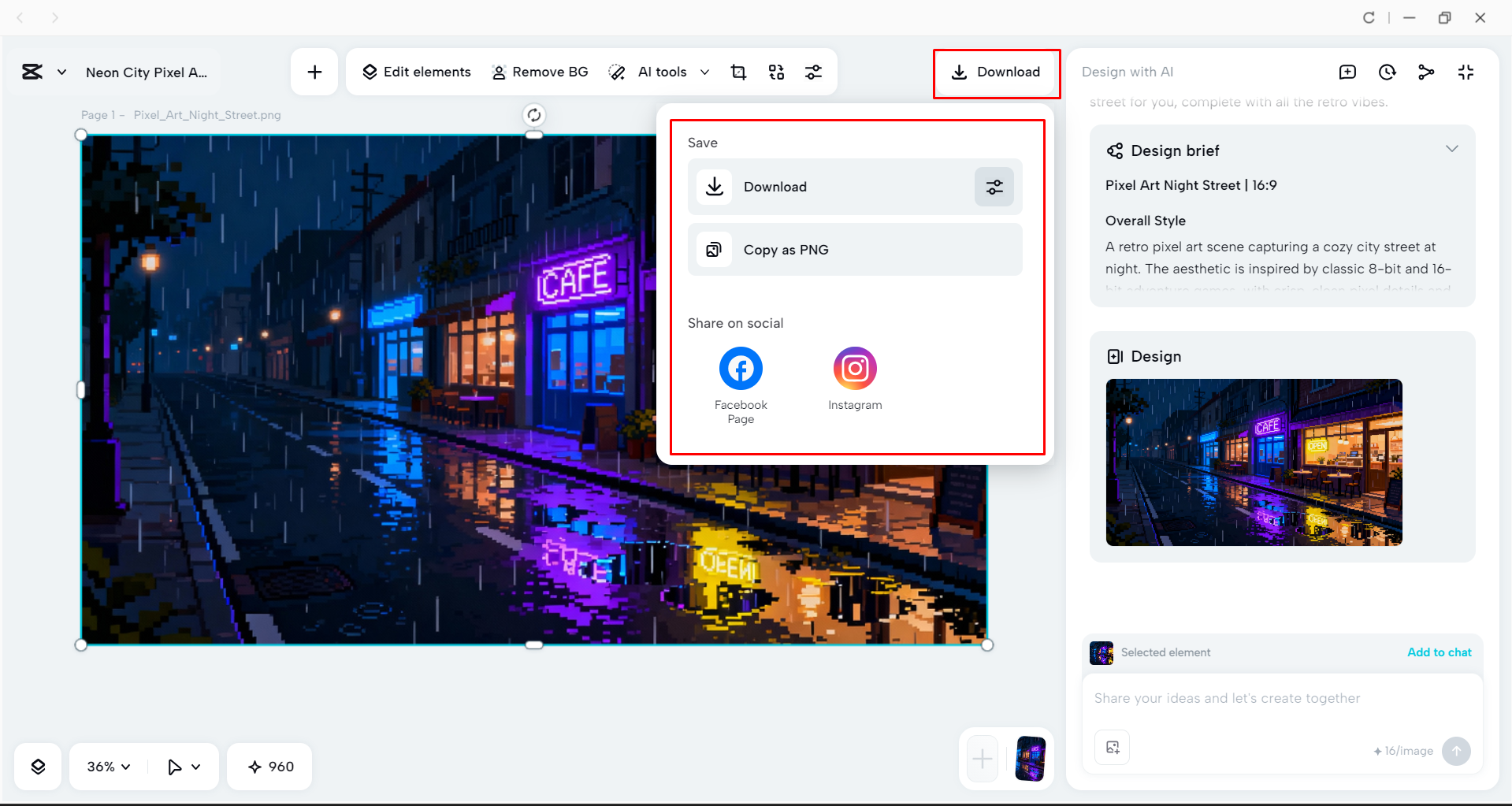The width and height of the screenshot is (1512, 806).
Task: Click the Save heading in the popup
Action: [702, 143]
